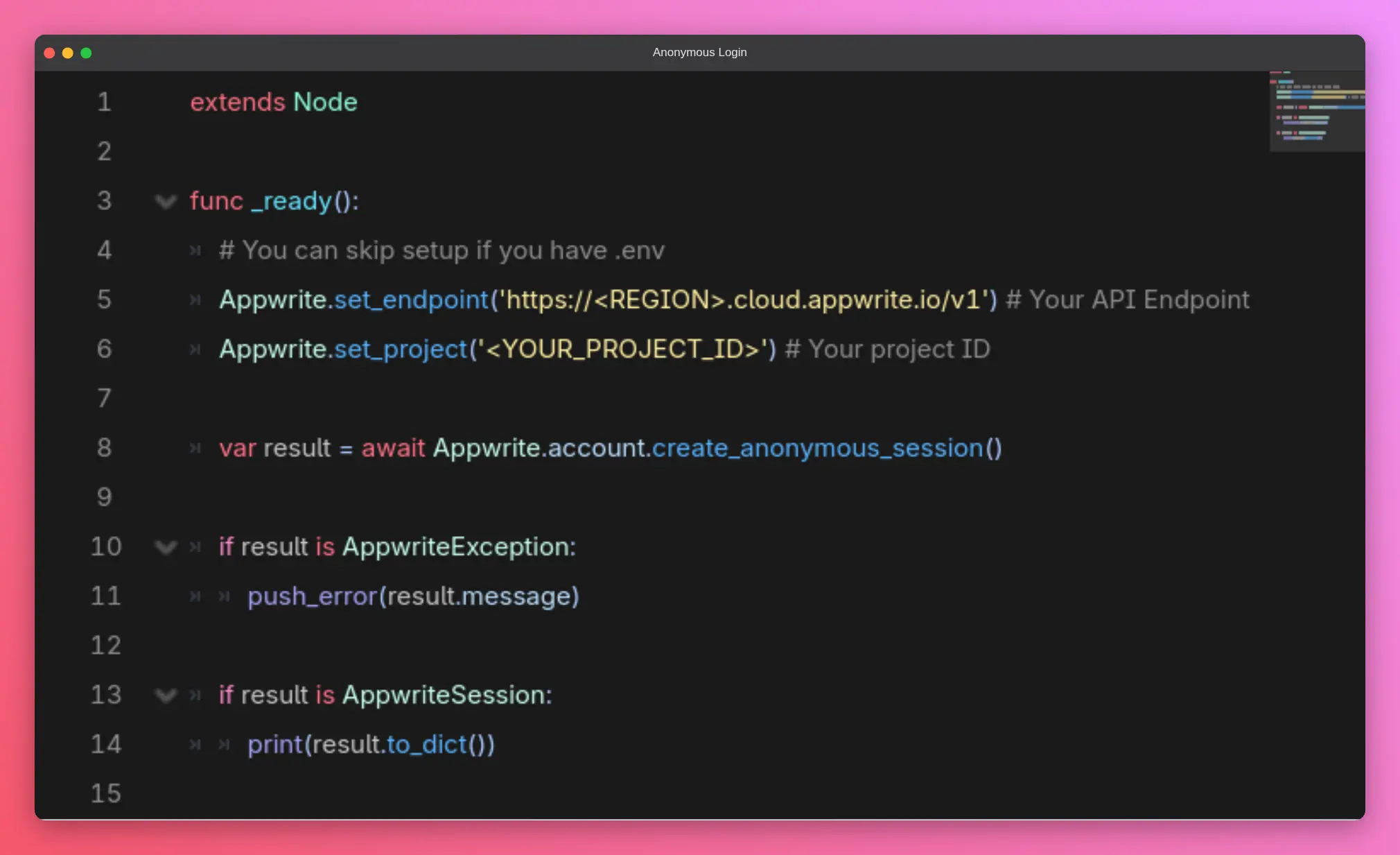
Task: Click the '# Your API Endpoint' comment
Action: 1128,300
